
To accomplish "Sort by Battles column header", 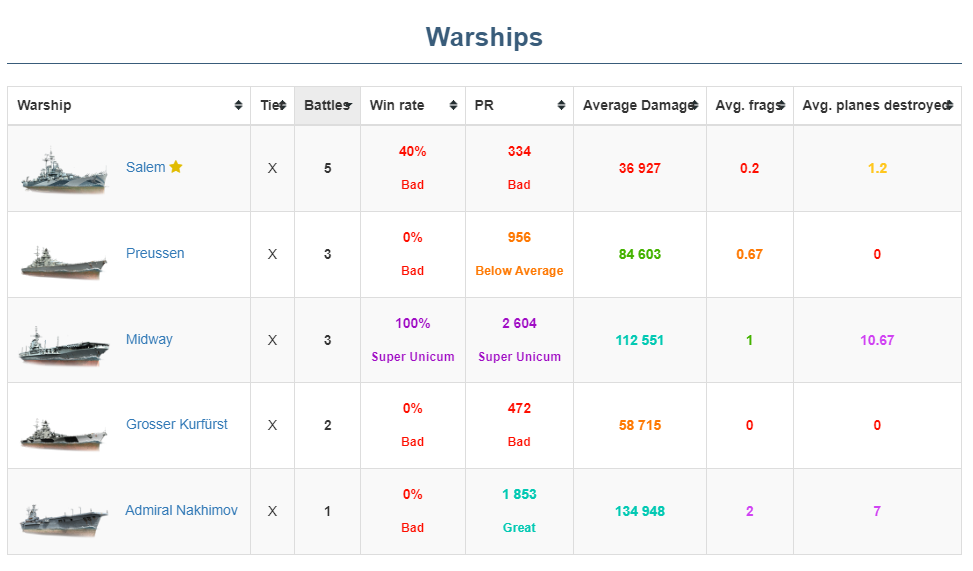I will click(327, 106).
